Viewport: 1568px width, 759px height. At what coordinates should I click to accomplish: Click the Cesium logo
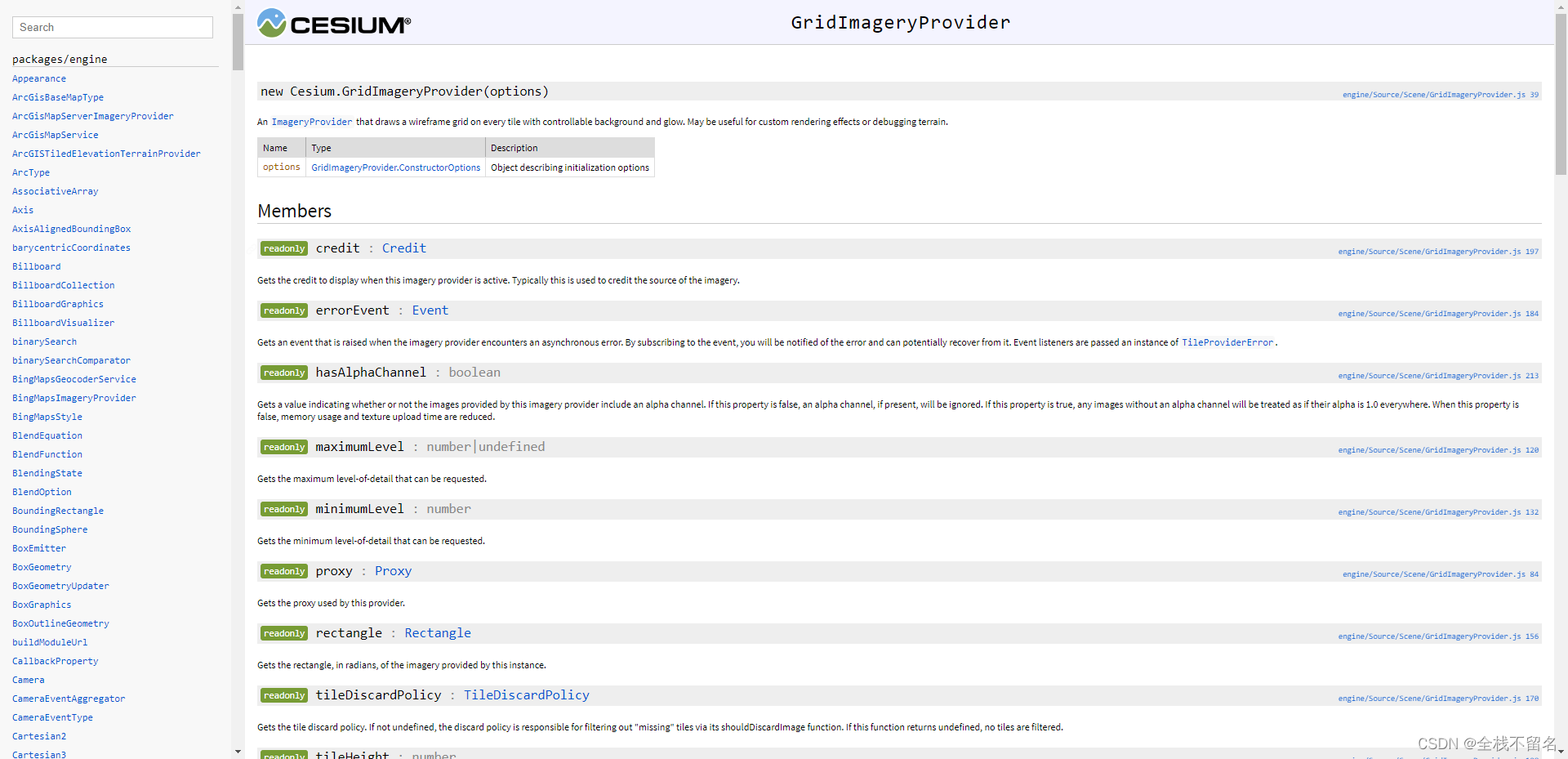pyautogui.click(x=334, y=24)
